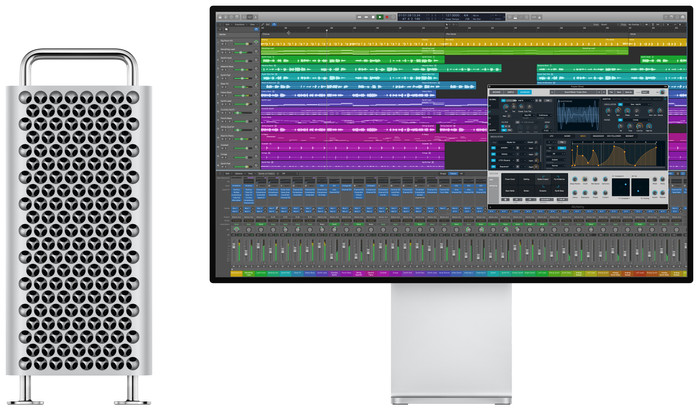The width and height of the screenshot is (700, 409).
Task: Toggle the Cycle button right of Record
Action: 393,17
